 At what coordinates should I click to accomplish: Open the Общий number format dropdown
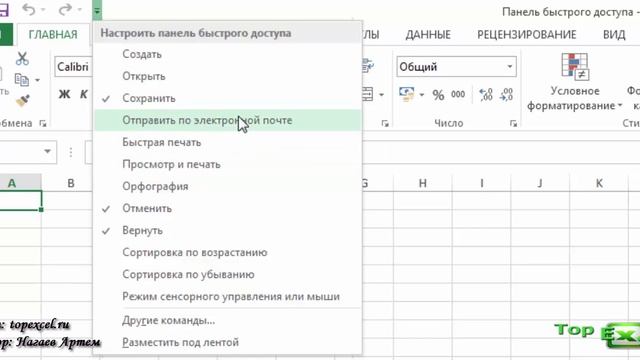coord(510,67)
